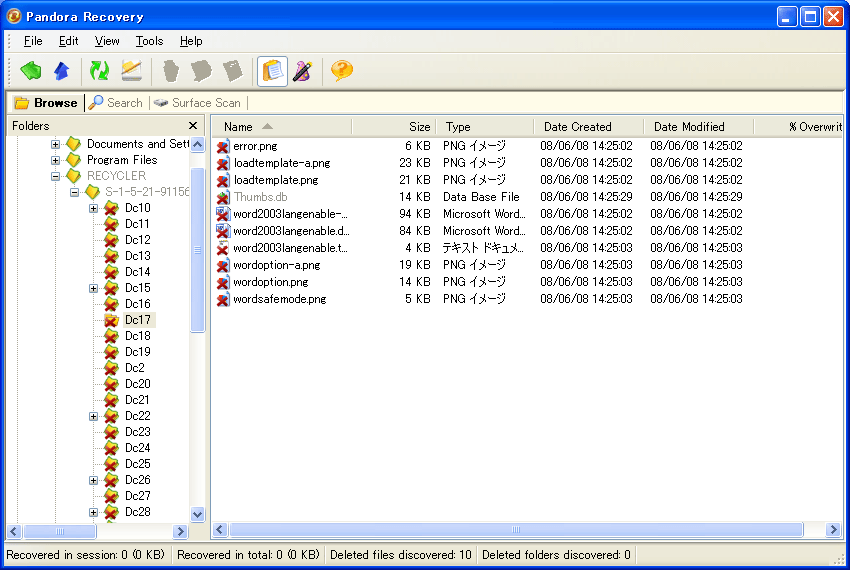Select the word2003langenable.d... file
This screenshot has width=850, height=570.
pos(291,231)
